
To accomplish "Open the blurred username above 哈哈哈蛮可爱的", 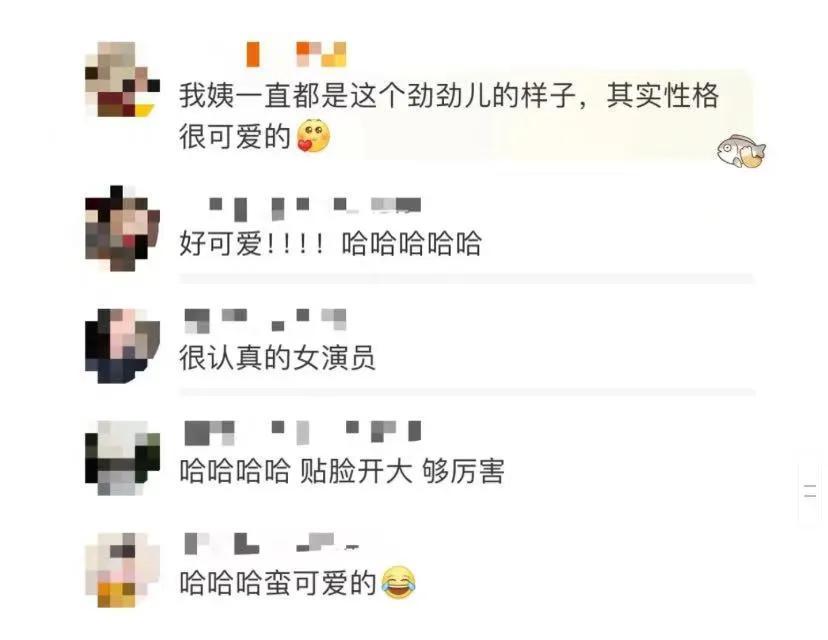I will pyautogui.click(x=271, y=543).
